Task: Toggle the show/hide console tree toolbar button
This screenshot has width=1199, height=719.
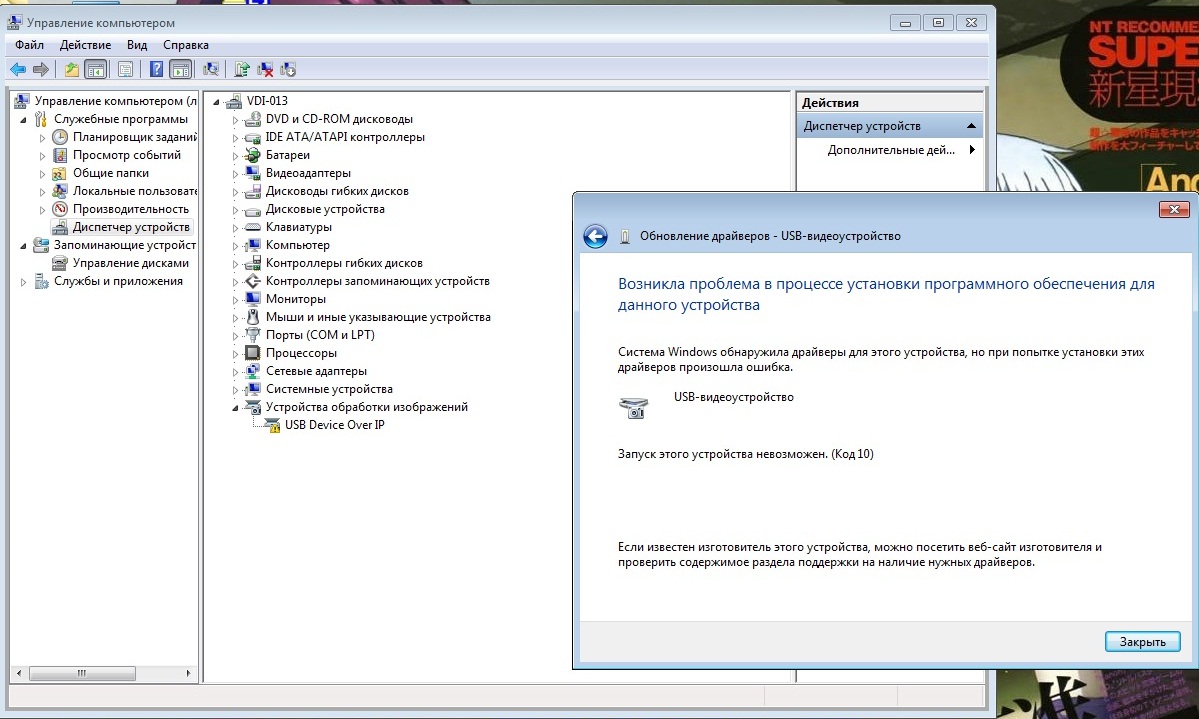Action: (x=96, y=69)
